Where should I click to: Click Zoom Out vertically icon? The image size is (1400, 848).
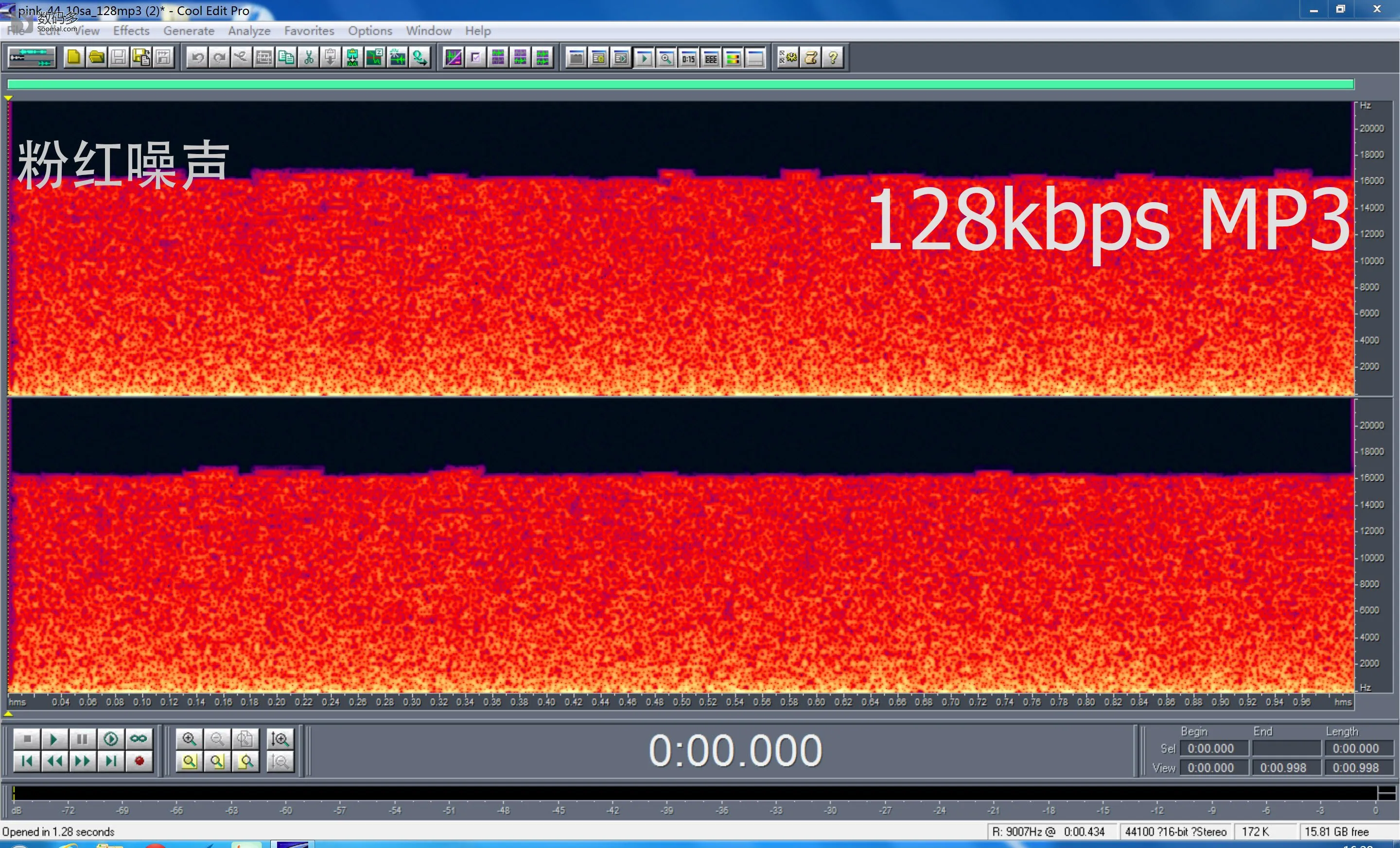280,761
